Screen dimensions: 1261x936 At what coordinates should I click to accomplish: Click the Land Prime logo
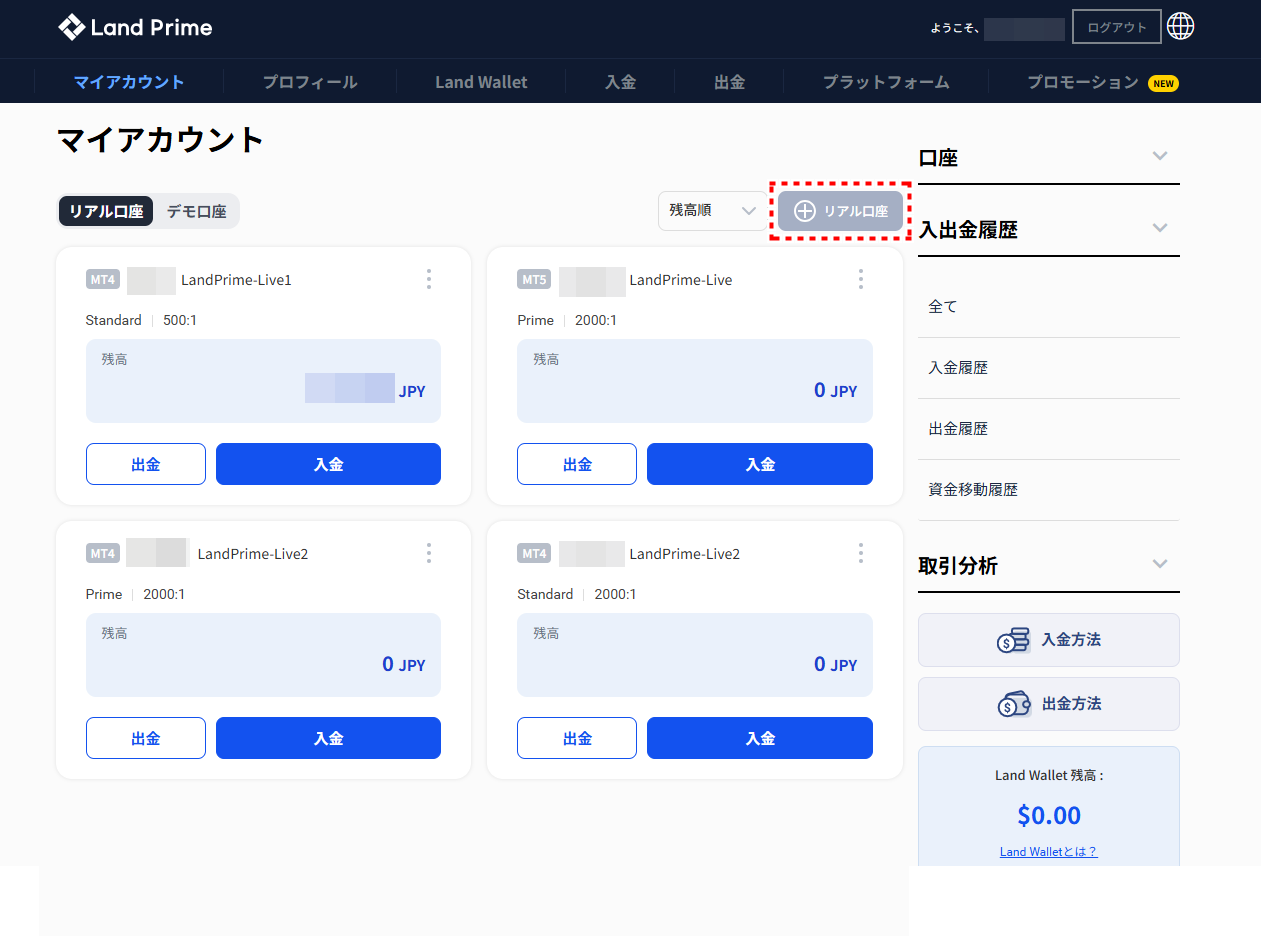tap(135, 27)
